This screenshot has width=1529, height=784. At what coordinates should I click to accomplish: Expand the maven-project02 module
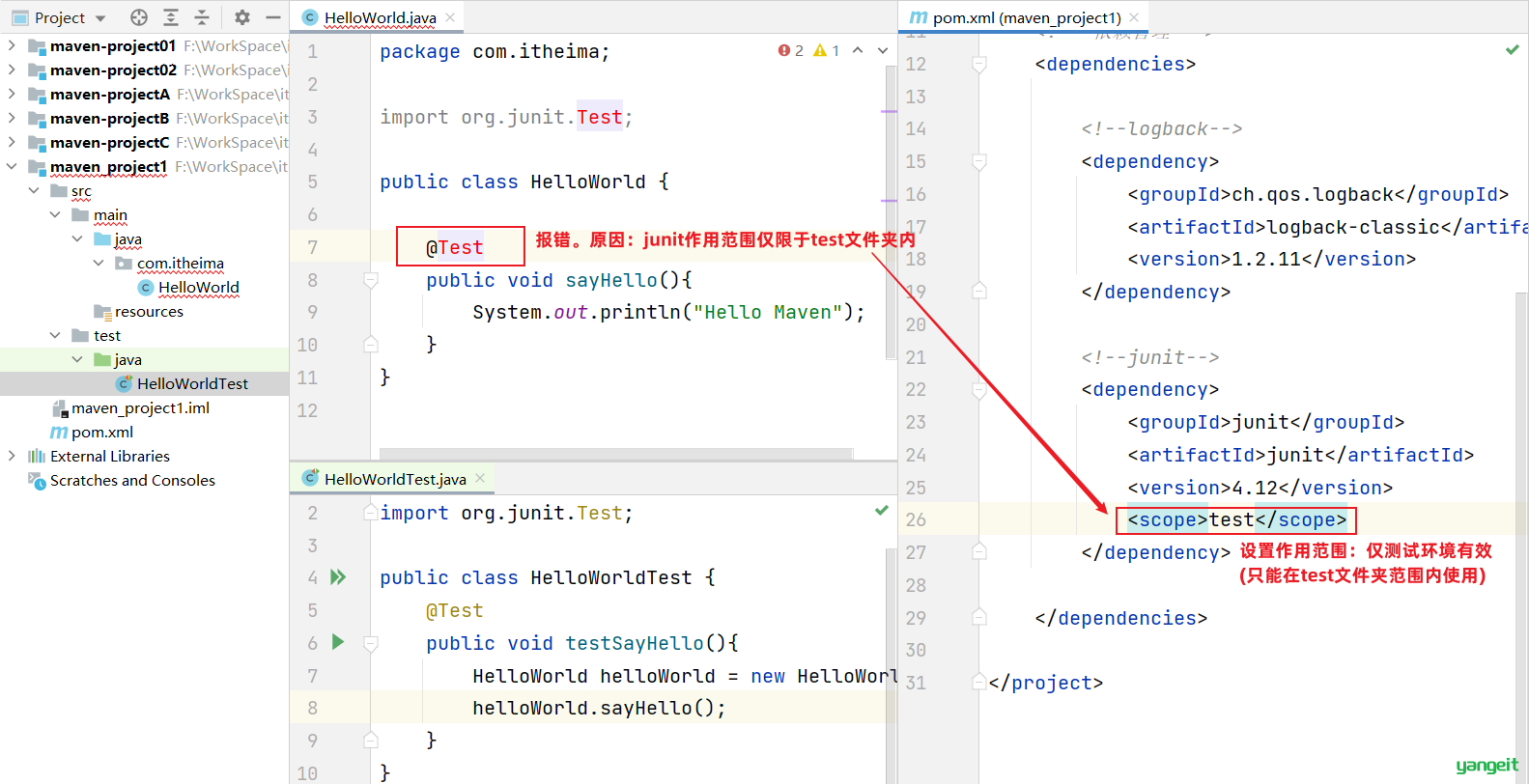click(12, 70)
